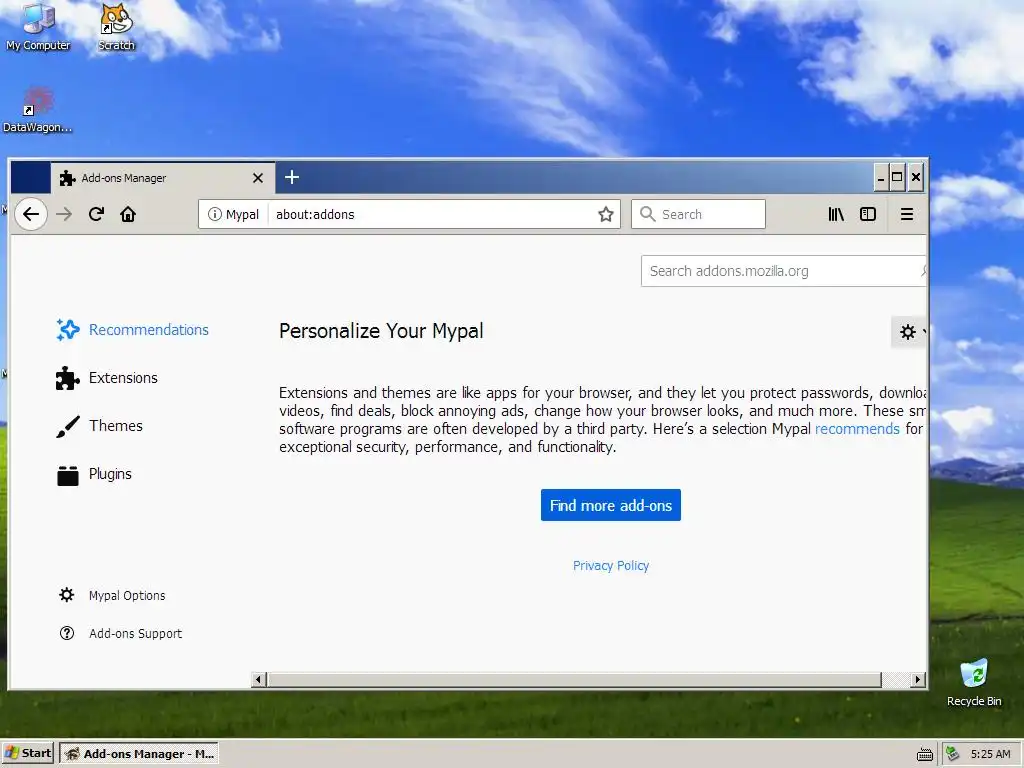
Task: Open the home page via house icon
Action: 128,214
